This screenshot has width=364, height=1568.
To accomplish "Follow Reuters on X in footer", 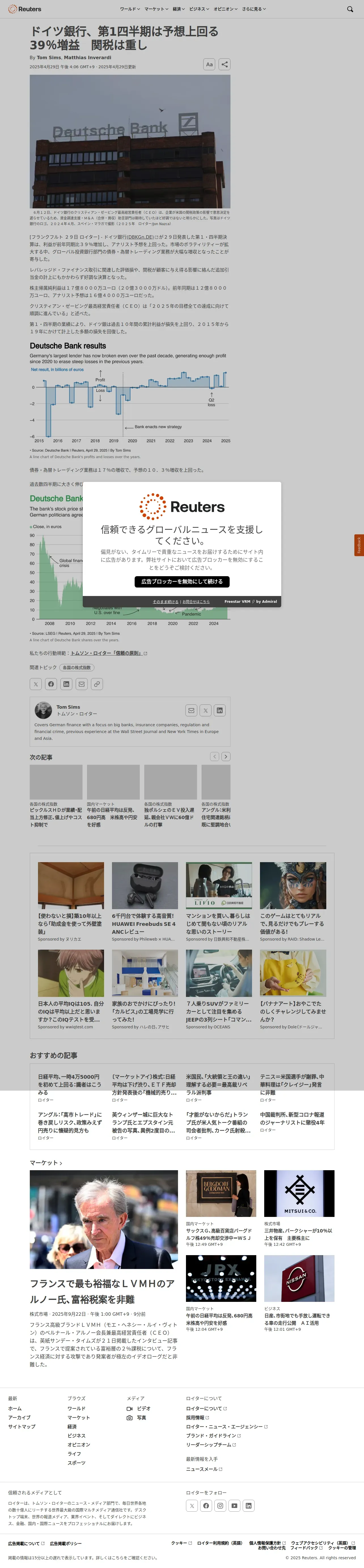I will tap(192, 1506).
